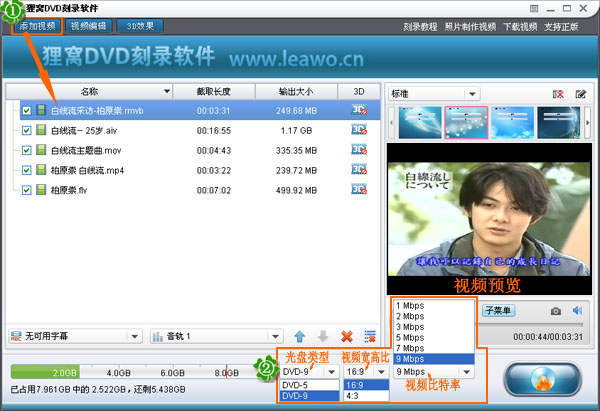600x411 pixels.
Task: Click the preview playback progress bar
Action: (x=530, y=325)
